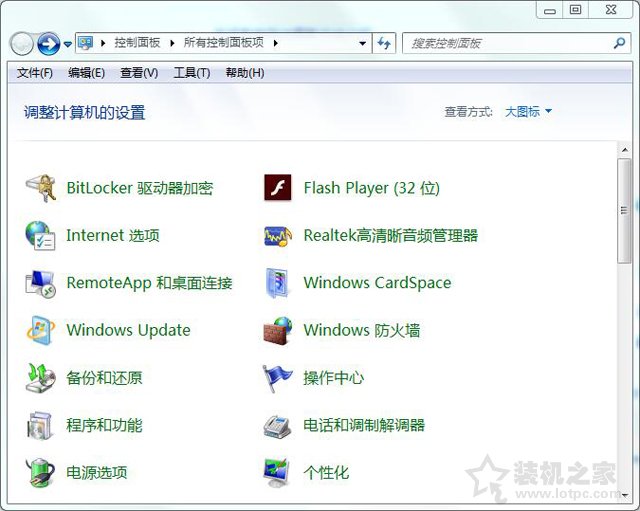Open the 备份和还原 icon
This screenshot has height=511, width=640.
click(40, 378)
